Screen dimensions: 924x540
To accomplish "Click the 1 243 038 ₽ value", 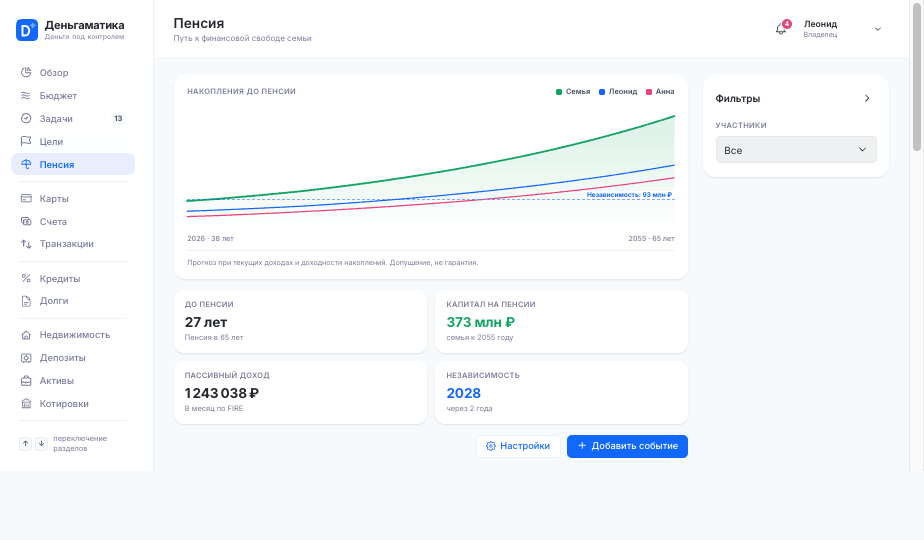I will 222,393.
